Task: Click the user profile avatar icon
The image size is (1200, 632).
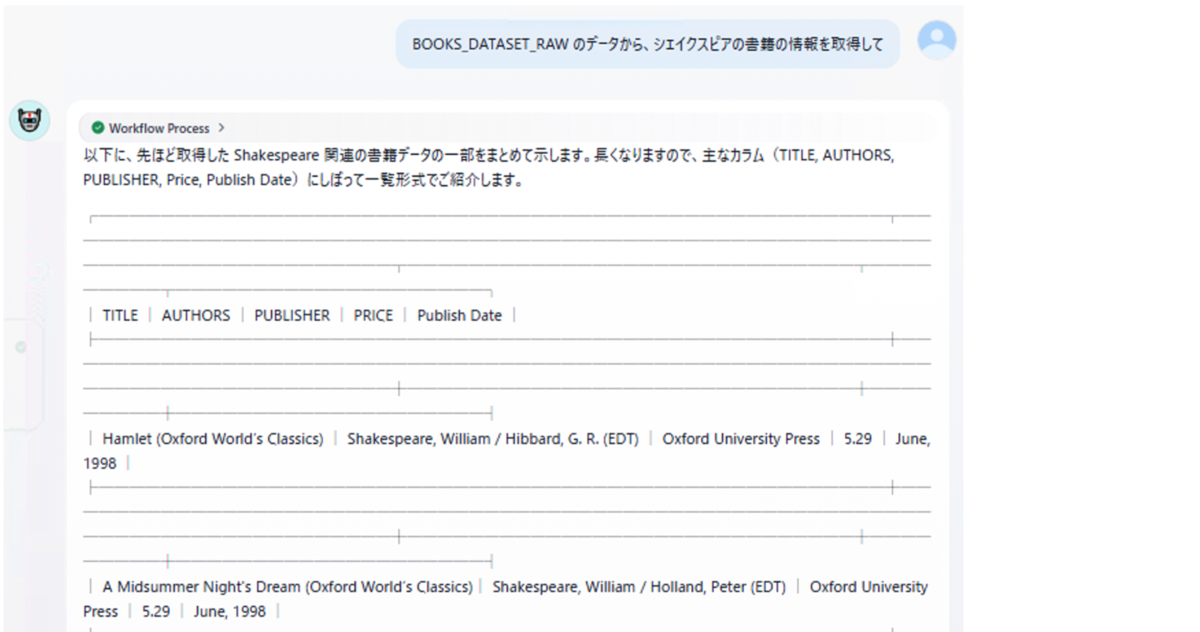Action: click(937, 41)
